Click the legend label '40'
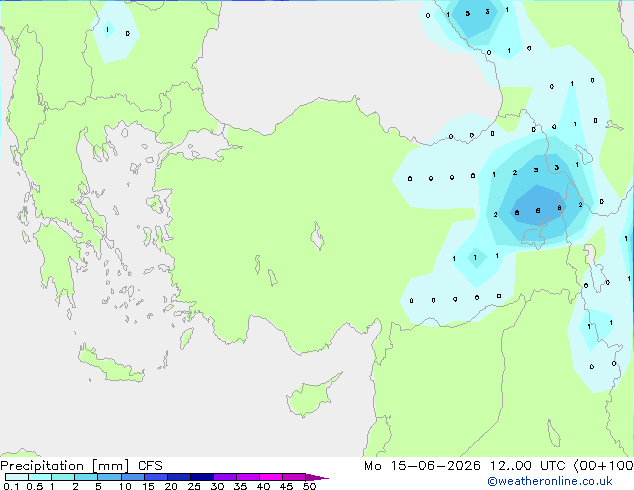This screenshot has width=634, height=490. pyautogui.click(x=263, y=486)
